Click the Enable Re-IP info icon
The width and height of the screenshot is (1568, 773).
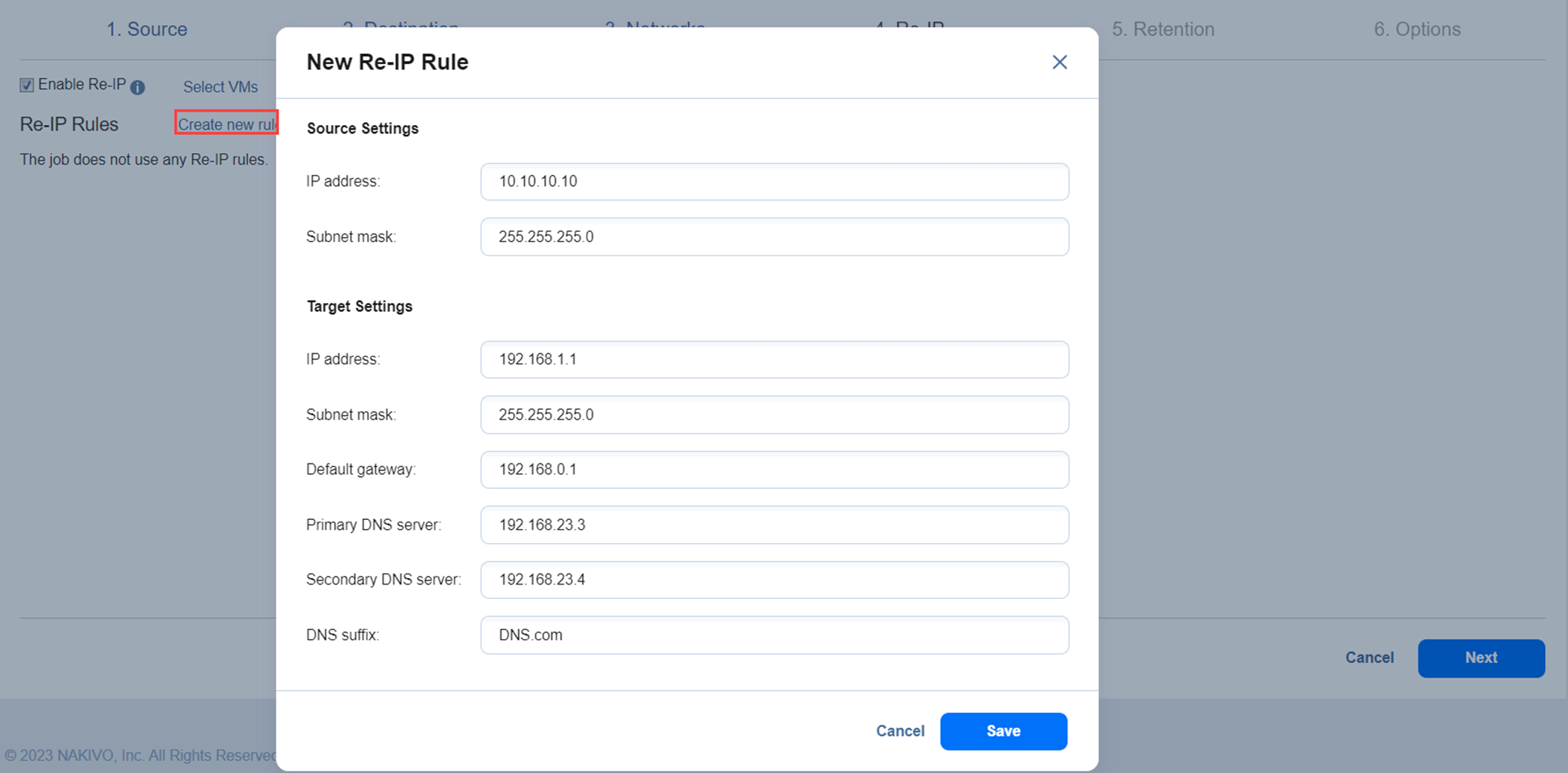coord(137,87)
